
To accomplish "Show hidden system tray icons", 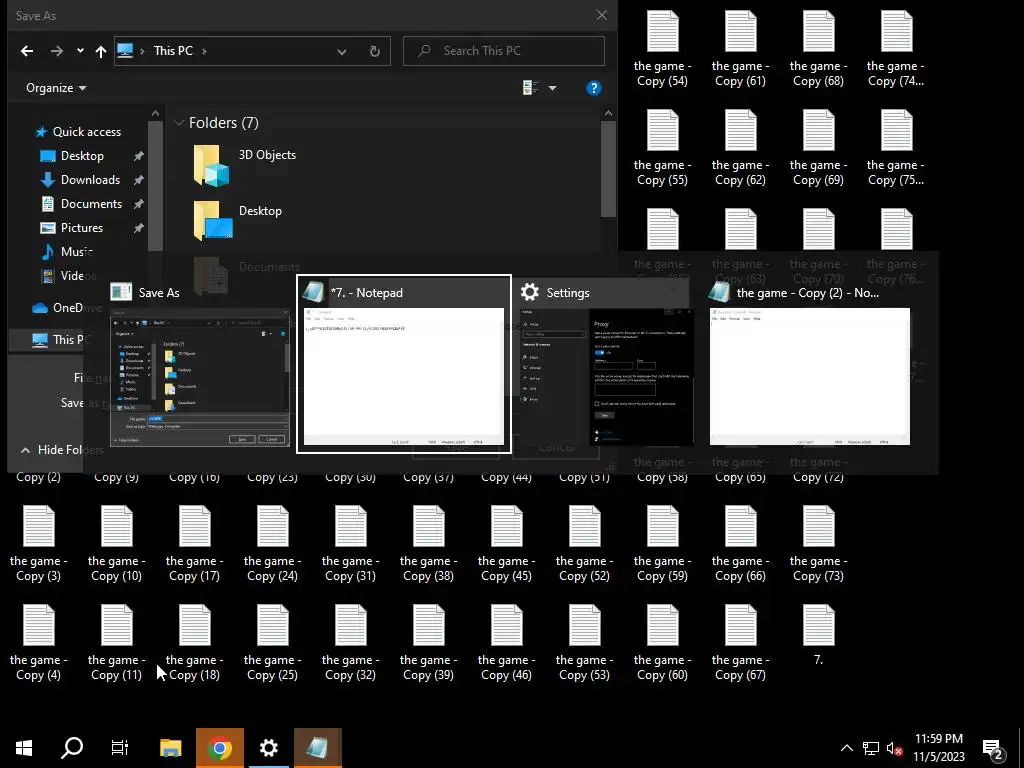I will tap(846, 748).
